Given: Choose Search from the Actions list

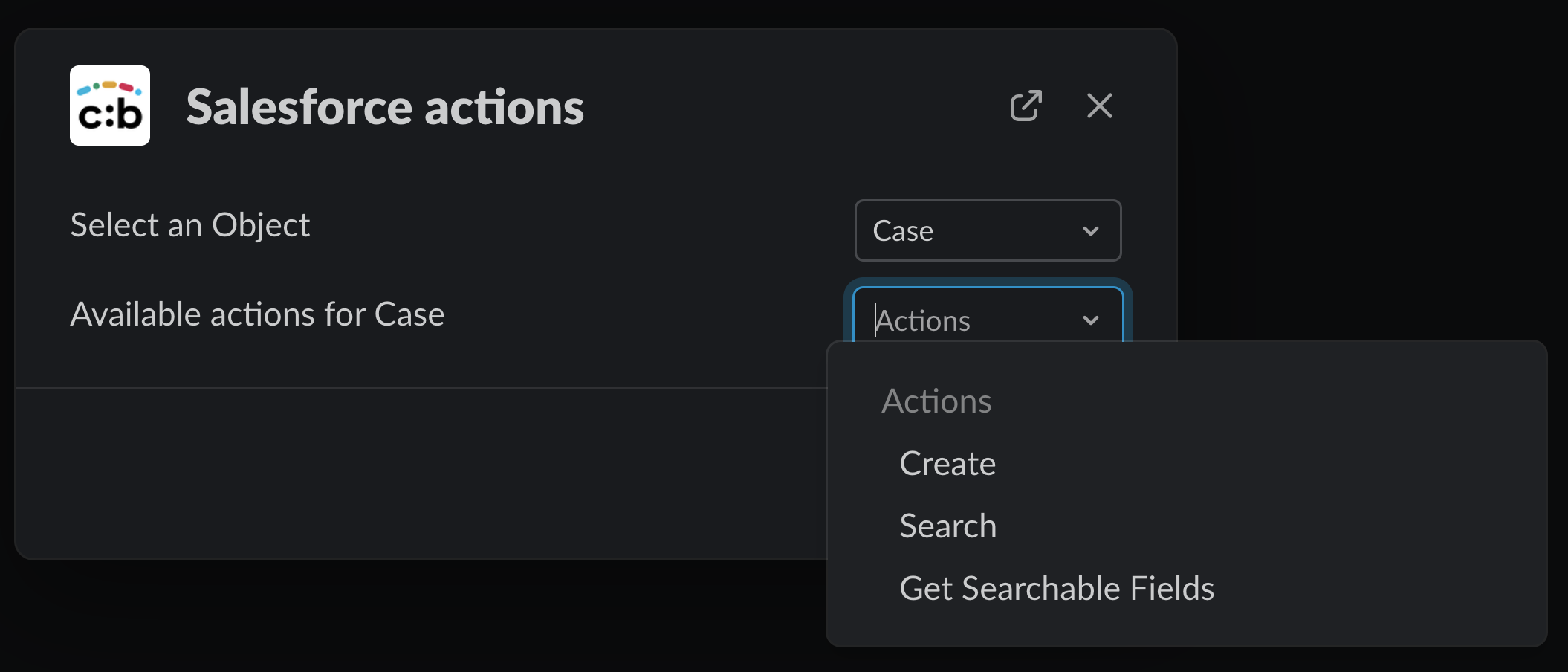Looking at the screenshot, I should coord(947,526).
